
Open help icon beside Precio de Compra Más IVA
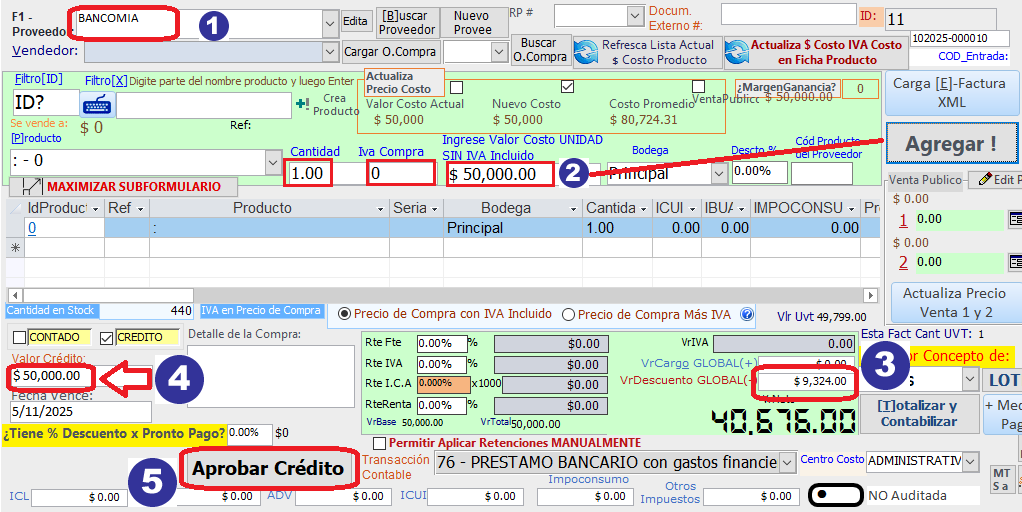click(x=746, y=313)
